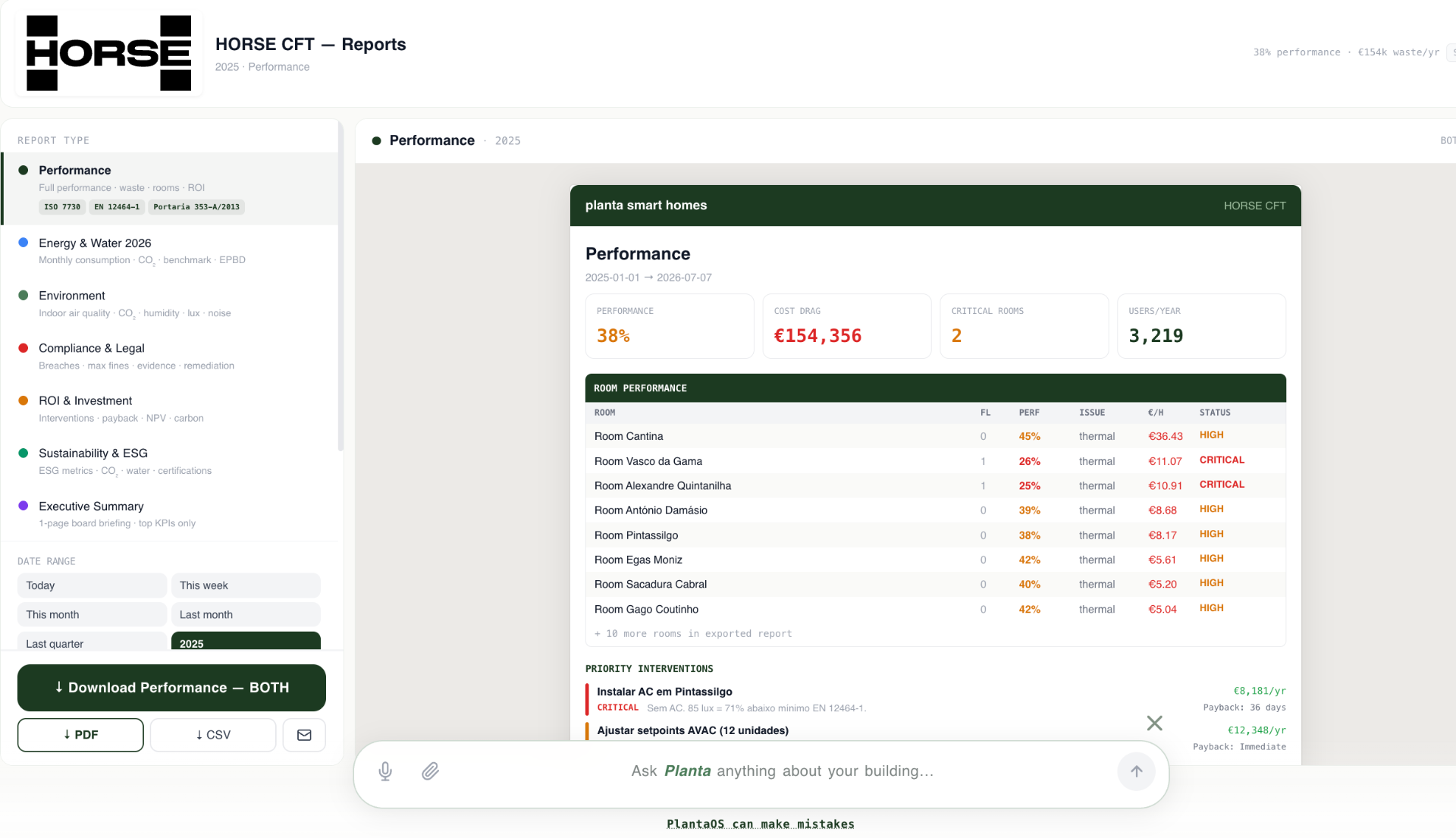Click 'Ajustar setpoints AVAC' intervention
This screenshot has width=1456, height=838.
[692, 730]
